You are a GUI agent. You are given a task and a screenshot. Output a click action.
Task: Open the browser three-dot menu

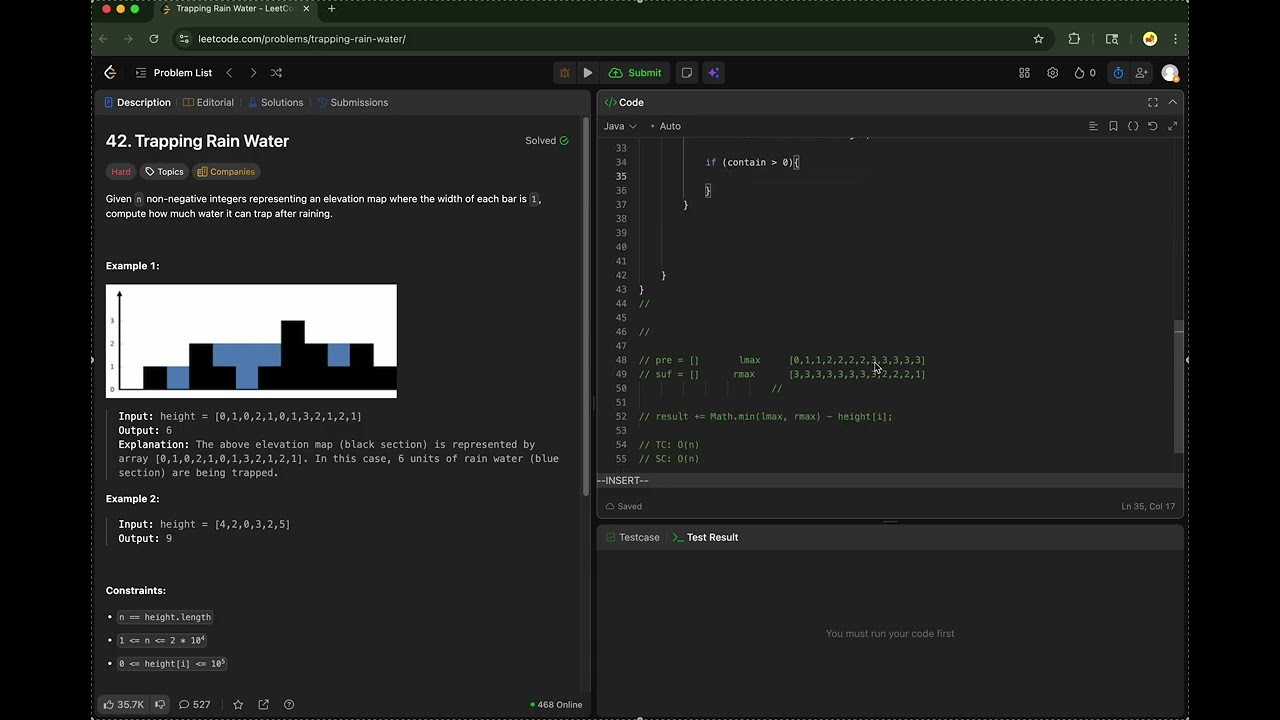(x=1175, y=39)
